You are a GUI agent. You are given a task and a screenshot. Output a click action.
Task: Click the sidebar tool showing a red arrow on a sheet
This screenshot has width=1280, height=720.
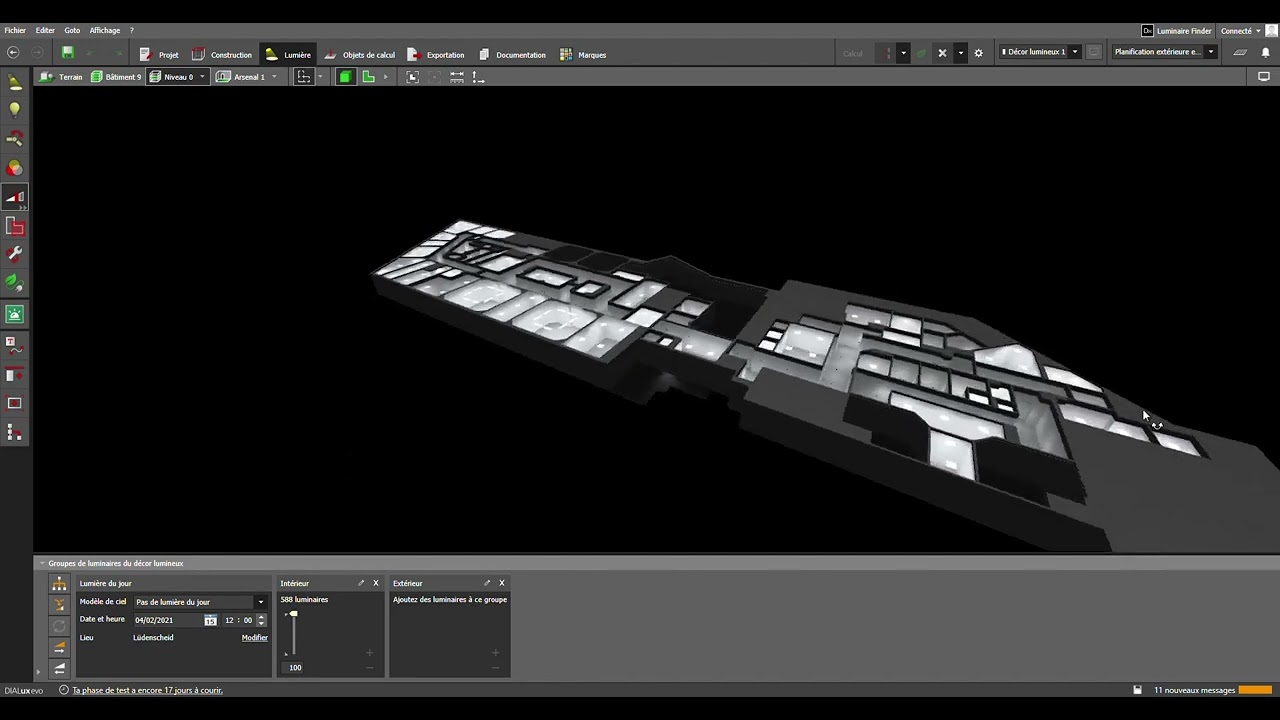click(x=15, y=375)
